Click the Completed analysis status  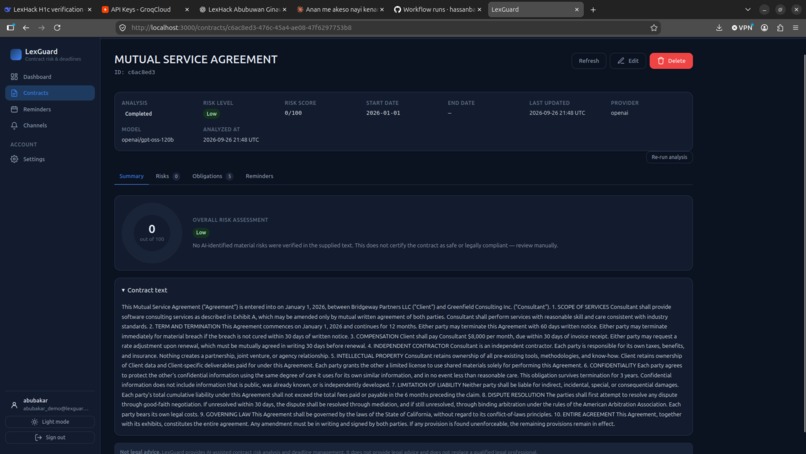(x=138, y=114)
